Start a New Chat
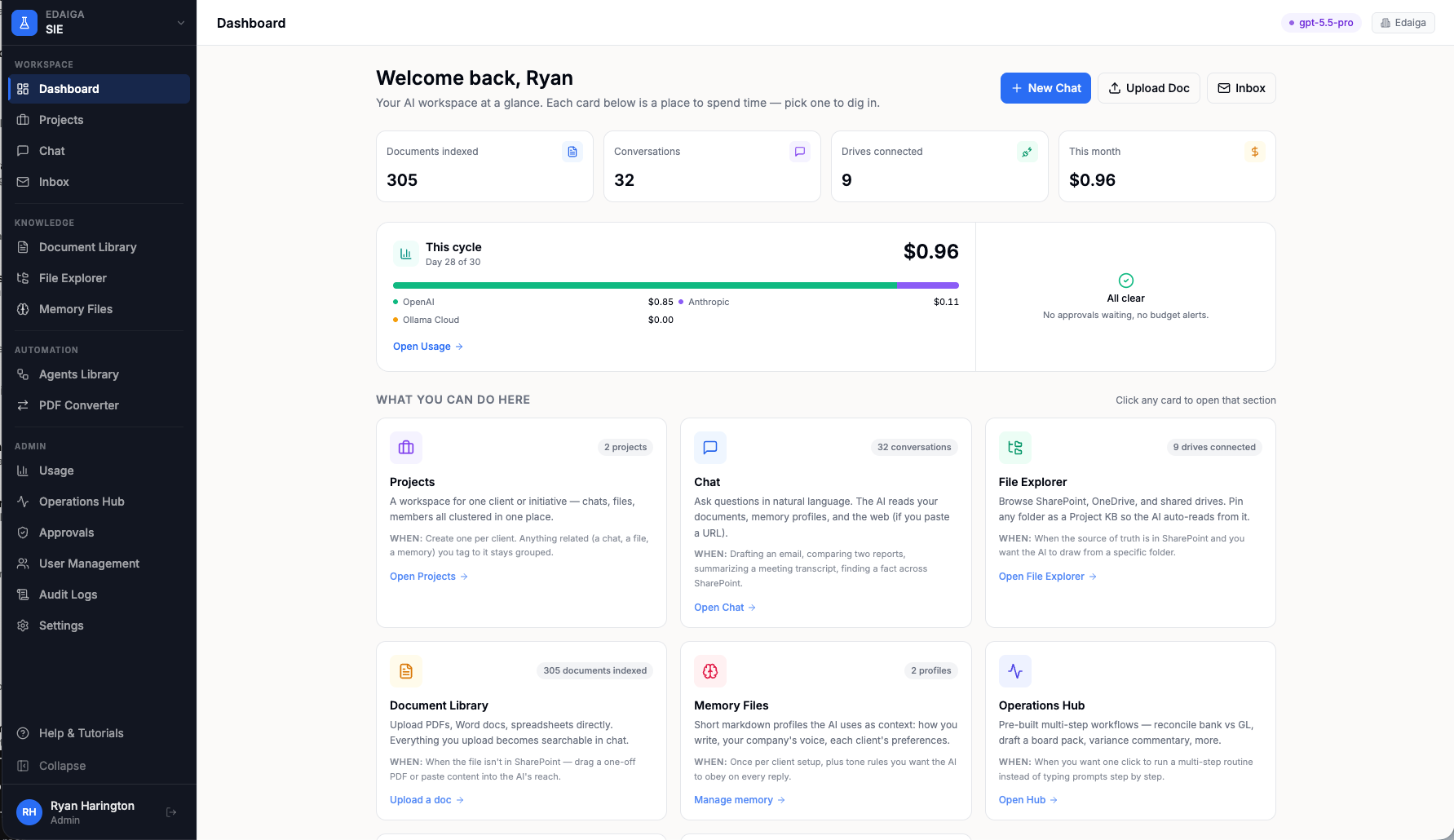The image size is (1454, 840). coord(1045,88)
